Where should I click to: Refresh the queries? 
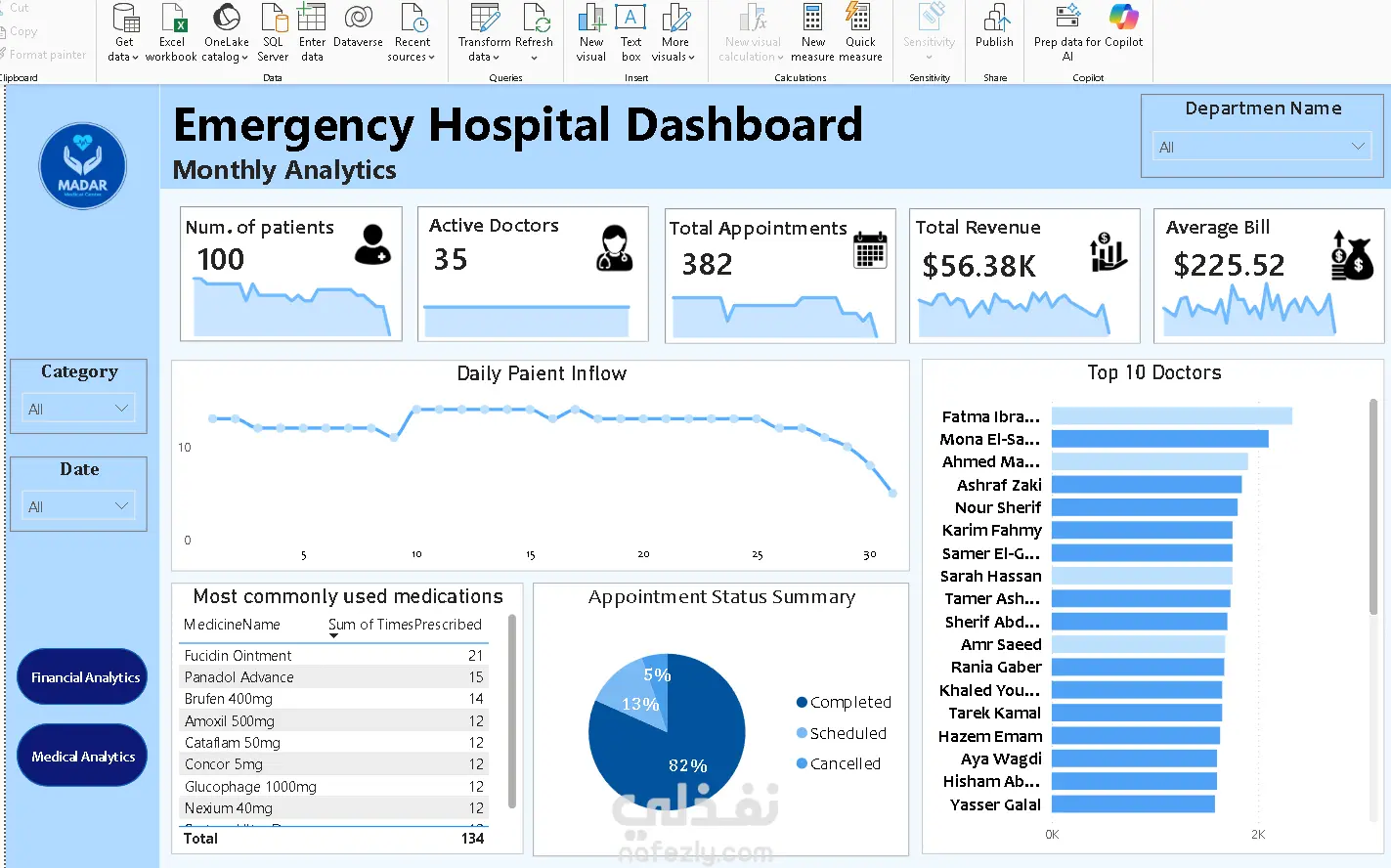point(535,32)
